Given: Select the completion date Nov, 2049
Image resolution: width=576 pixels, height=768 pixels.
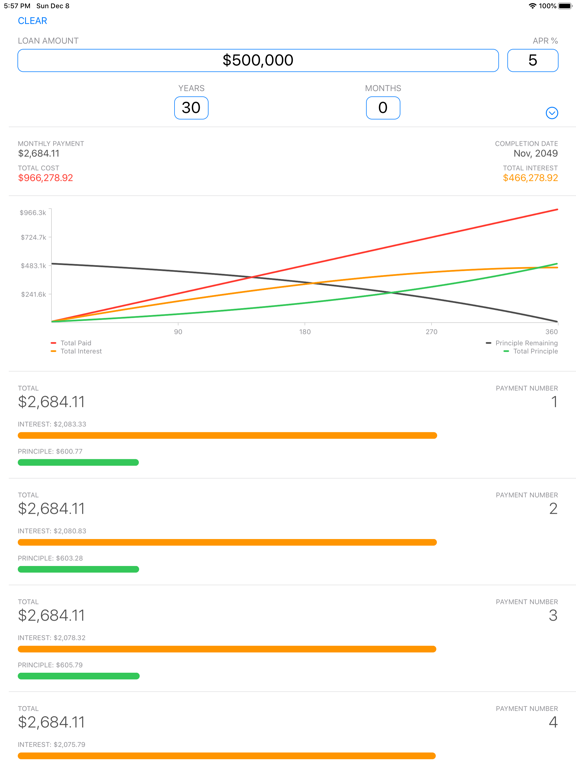Looking at the screenshot, I should [535, 153].
